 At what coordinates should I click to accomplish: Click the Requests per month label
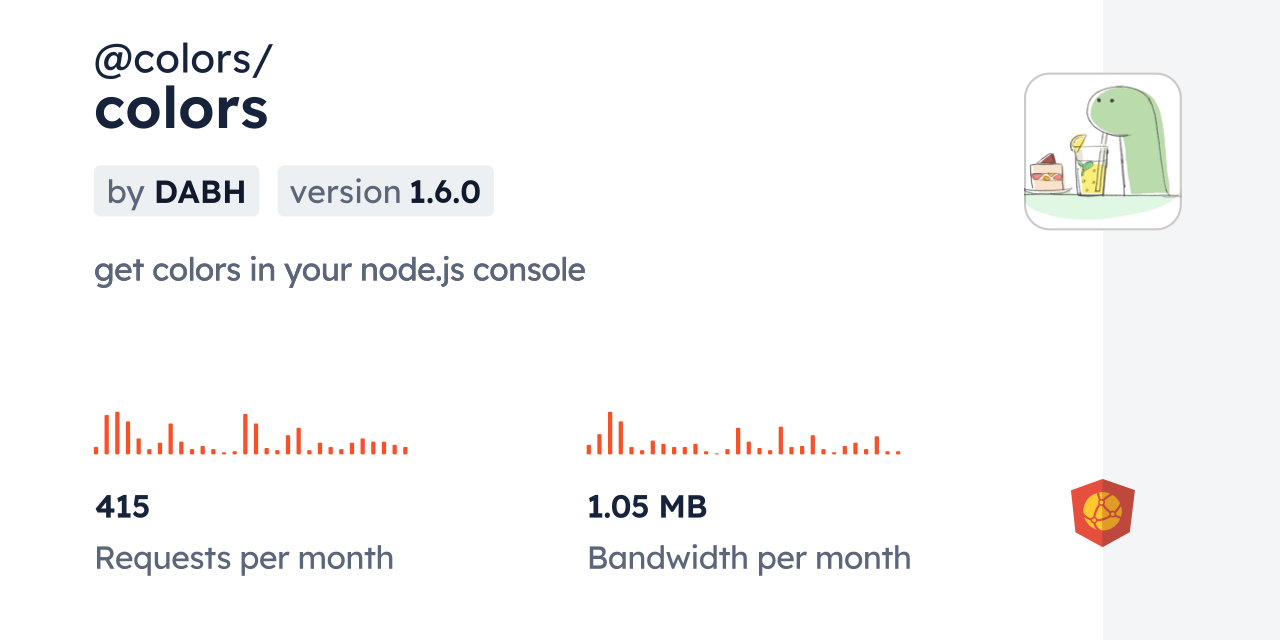(x=244, y=558)
